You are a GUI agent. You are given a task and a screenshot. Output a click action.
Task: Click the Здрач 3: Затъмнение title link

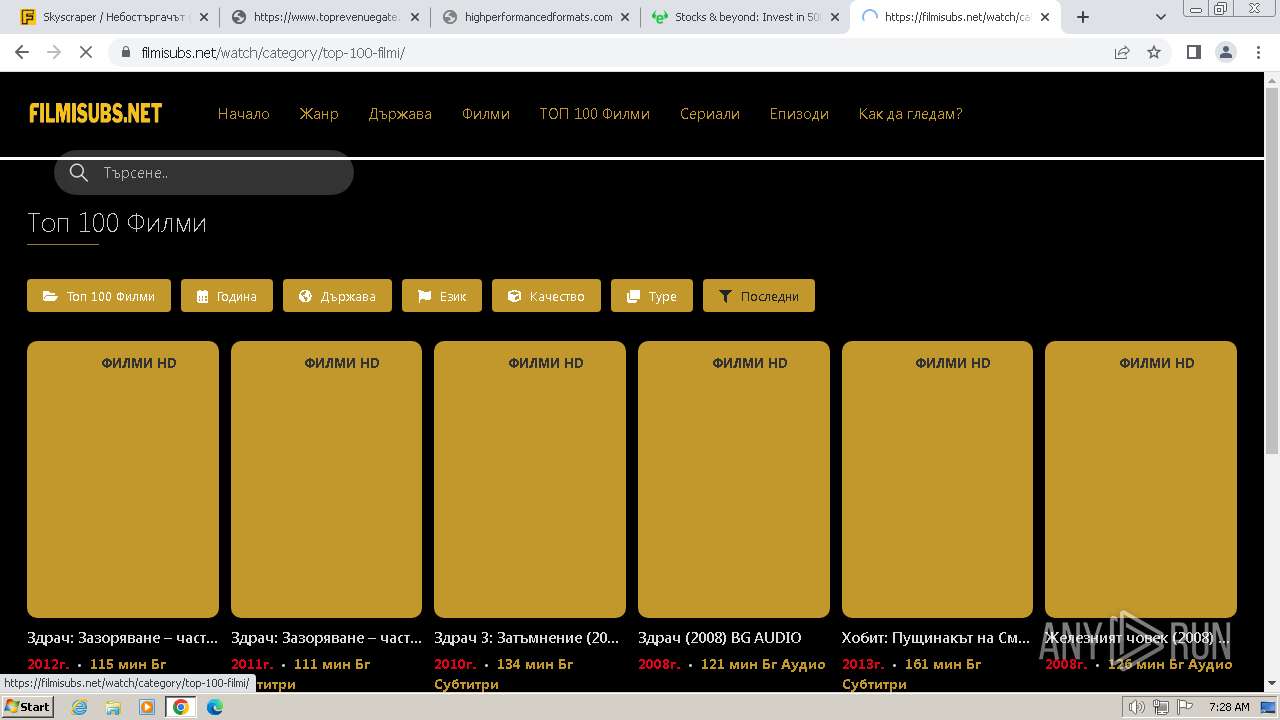527,637
